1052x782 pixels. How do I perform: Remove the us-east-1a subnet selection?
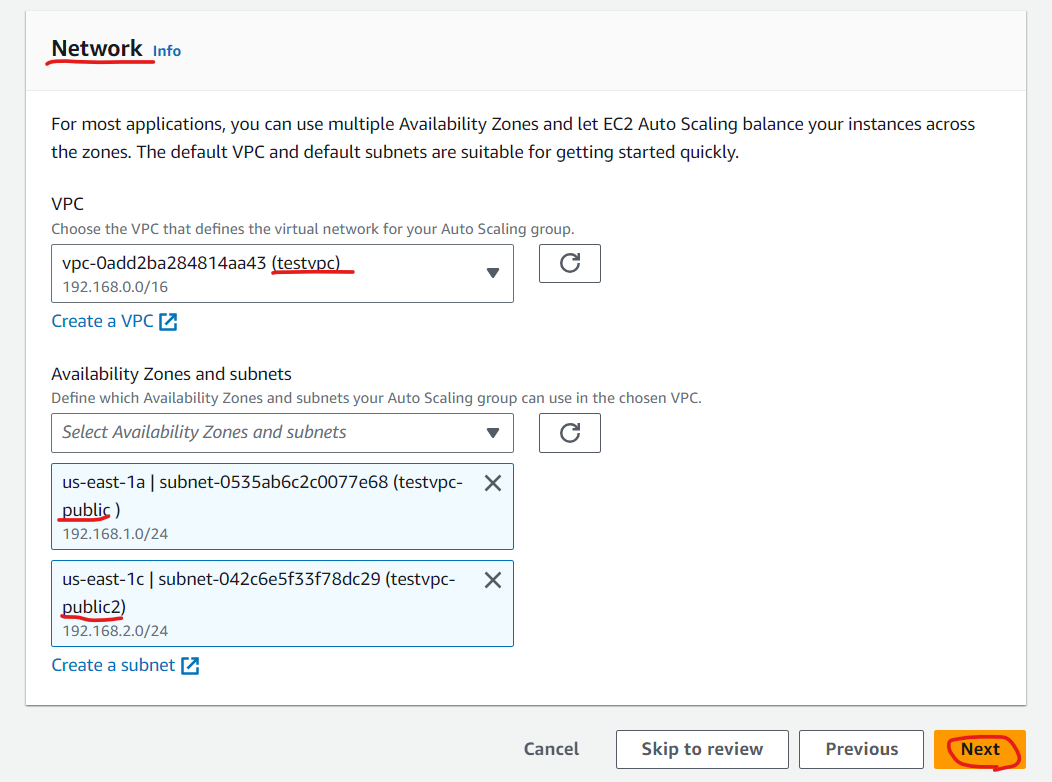(492, 483)
